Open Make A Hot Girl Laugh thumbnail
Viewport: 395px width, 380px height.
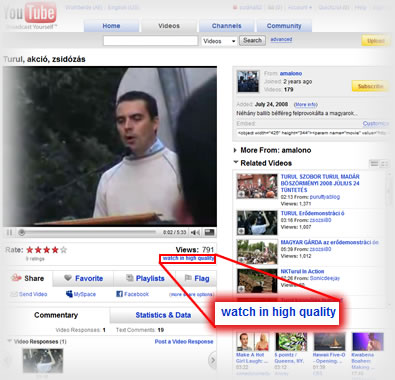[253, 342]
